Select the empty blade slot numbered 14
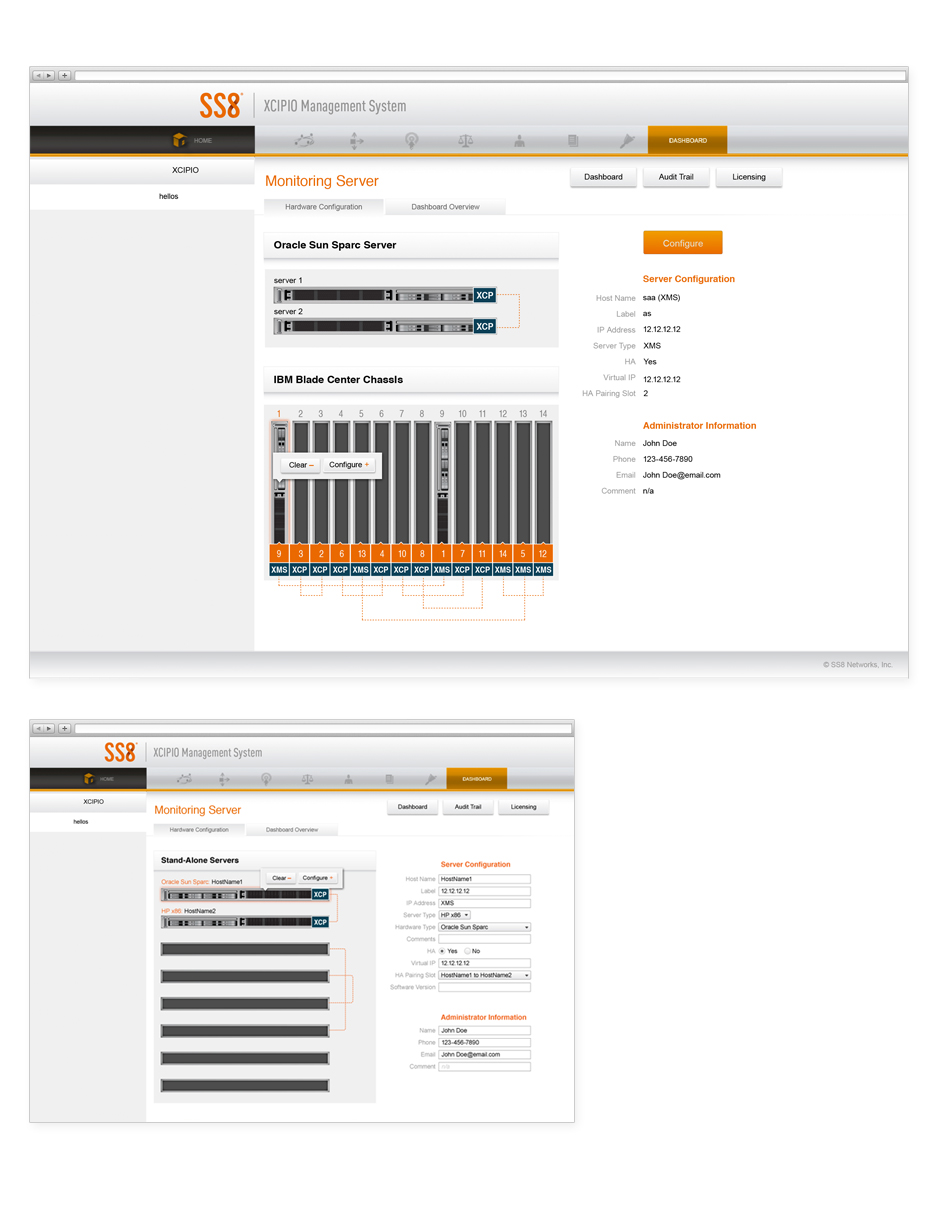 click(x=543, y=483)
